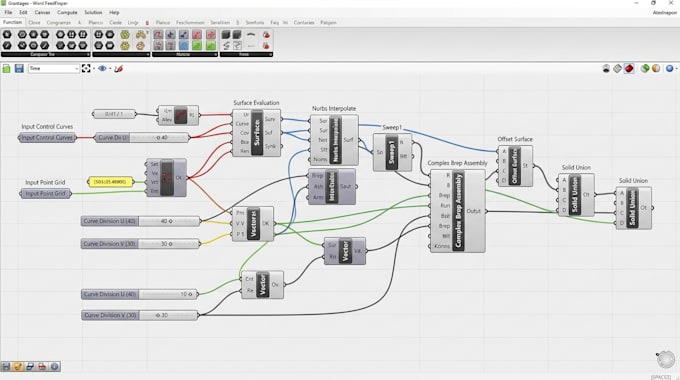Click the round blue info icon at bottom-left
Screen dimensions: 680x380
pos(54,367)
